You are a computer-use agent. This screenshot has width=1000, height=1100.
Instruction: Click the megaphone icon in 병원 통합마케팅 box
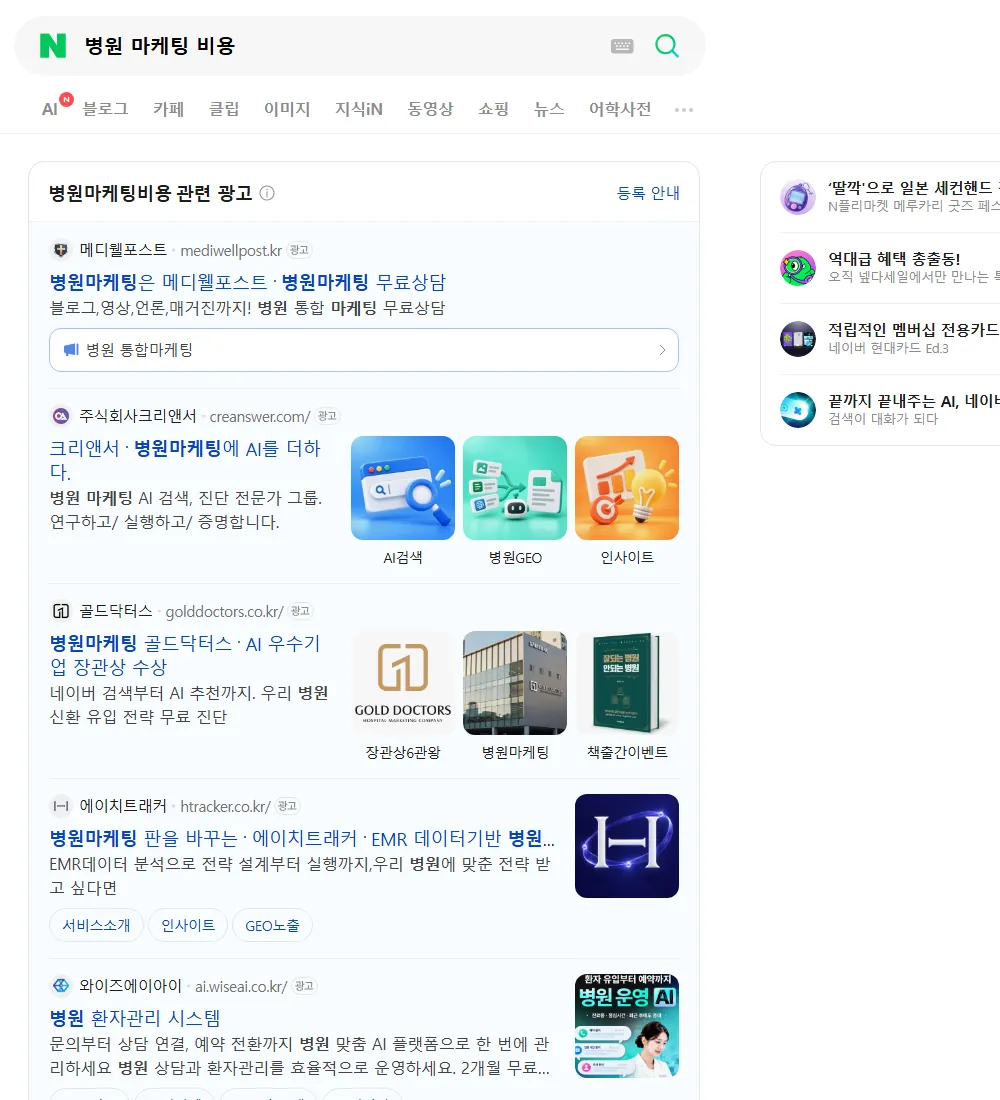(x=71, y=349)
